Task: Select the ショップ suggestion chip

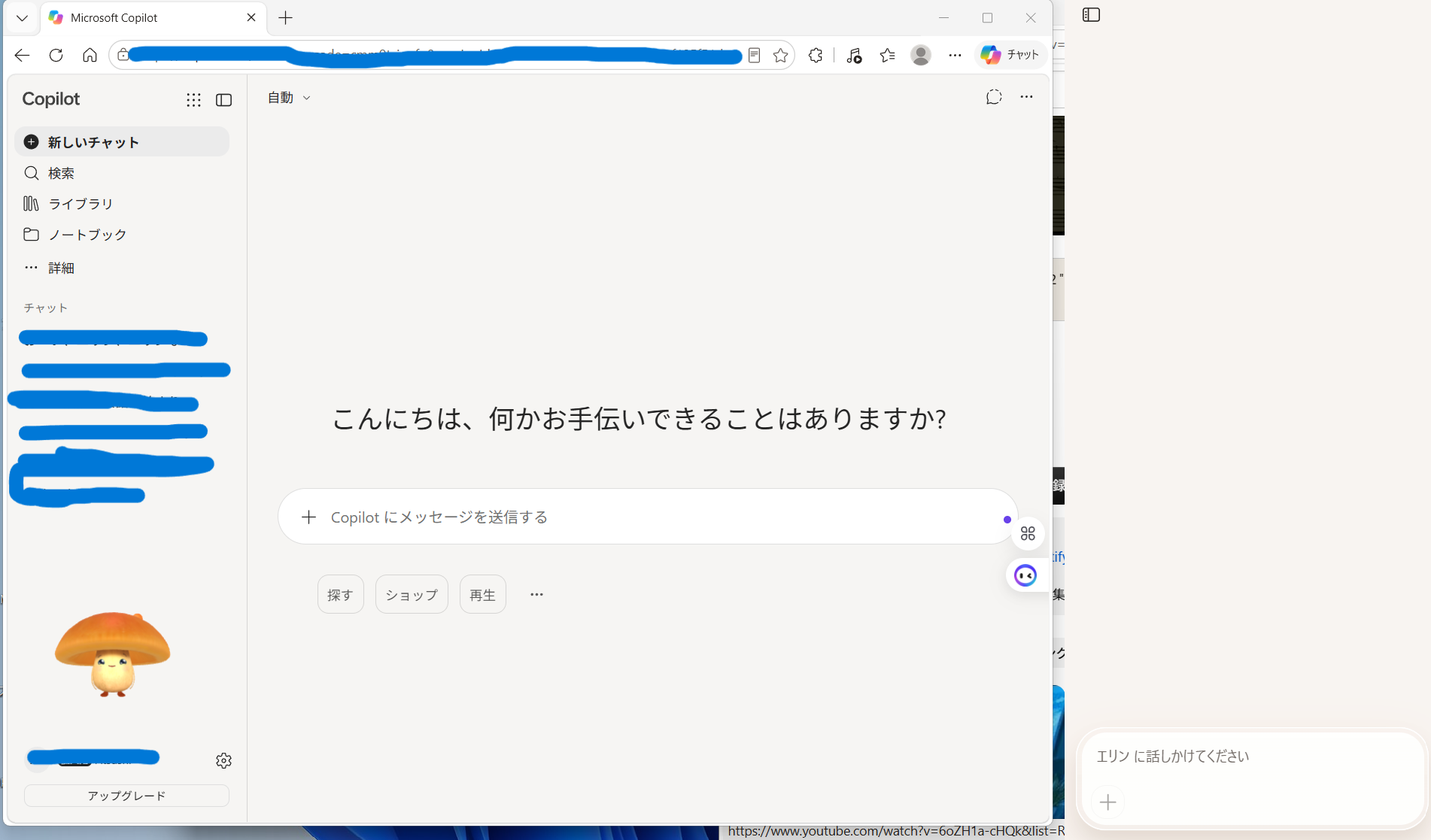Action: 412,595
